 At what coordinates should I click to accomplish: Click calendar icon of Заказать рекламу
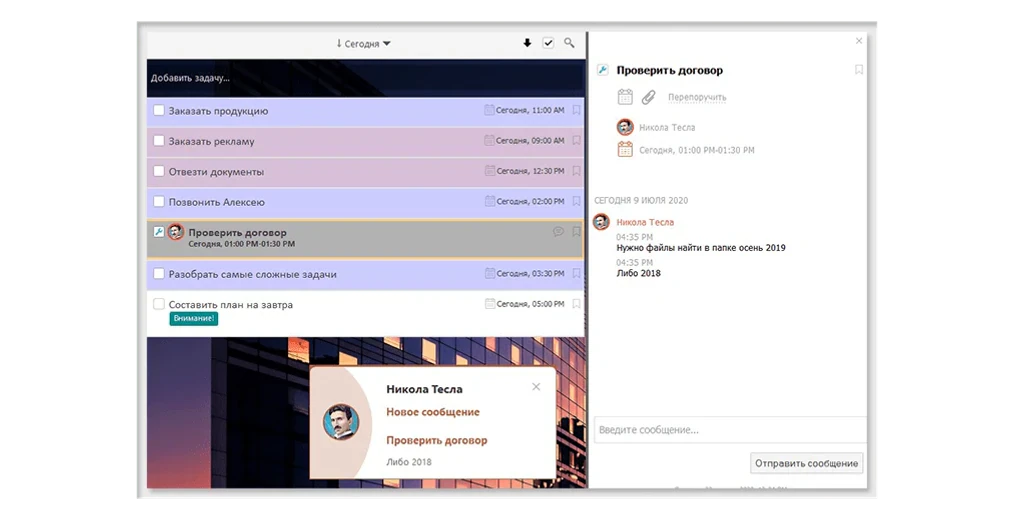[x=489, y=140]
